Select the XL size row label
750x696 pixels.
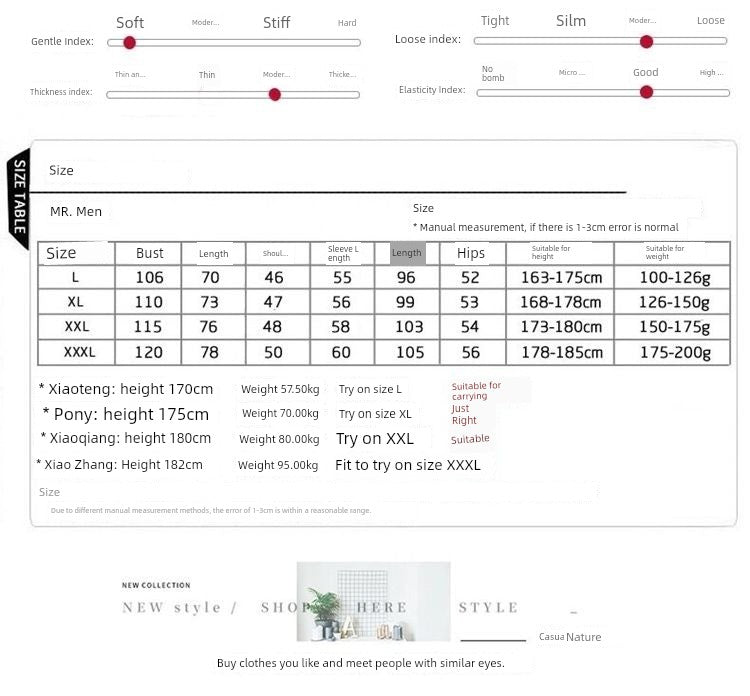click(x=76, y=302)
